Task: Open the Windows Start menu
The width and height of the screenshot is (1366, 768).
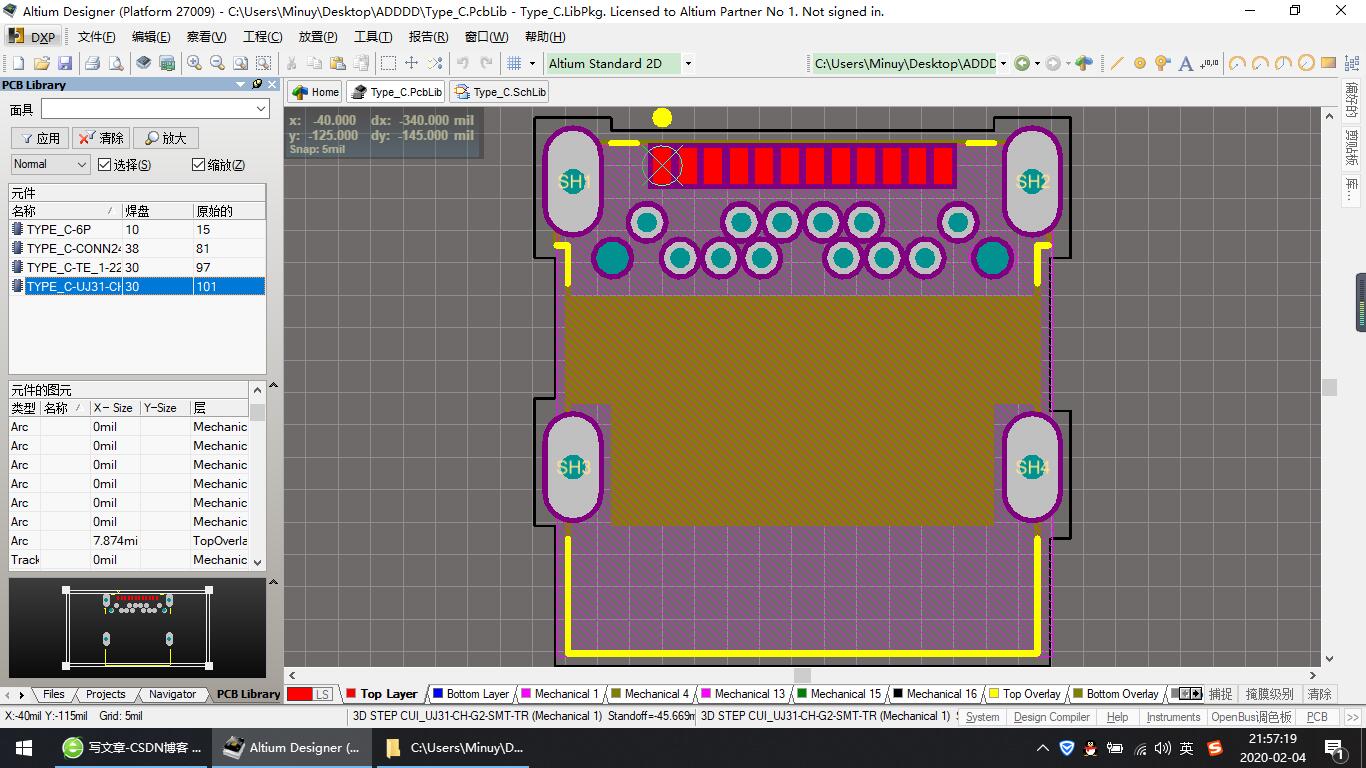Action: 24,747
